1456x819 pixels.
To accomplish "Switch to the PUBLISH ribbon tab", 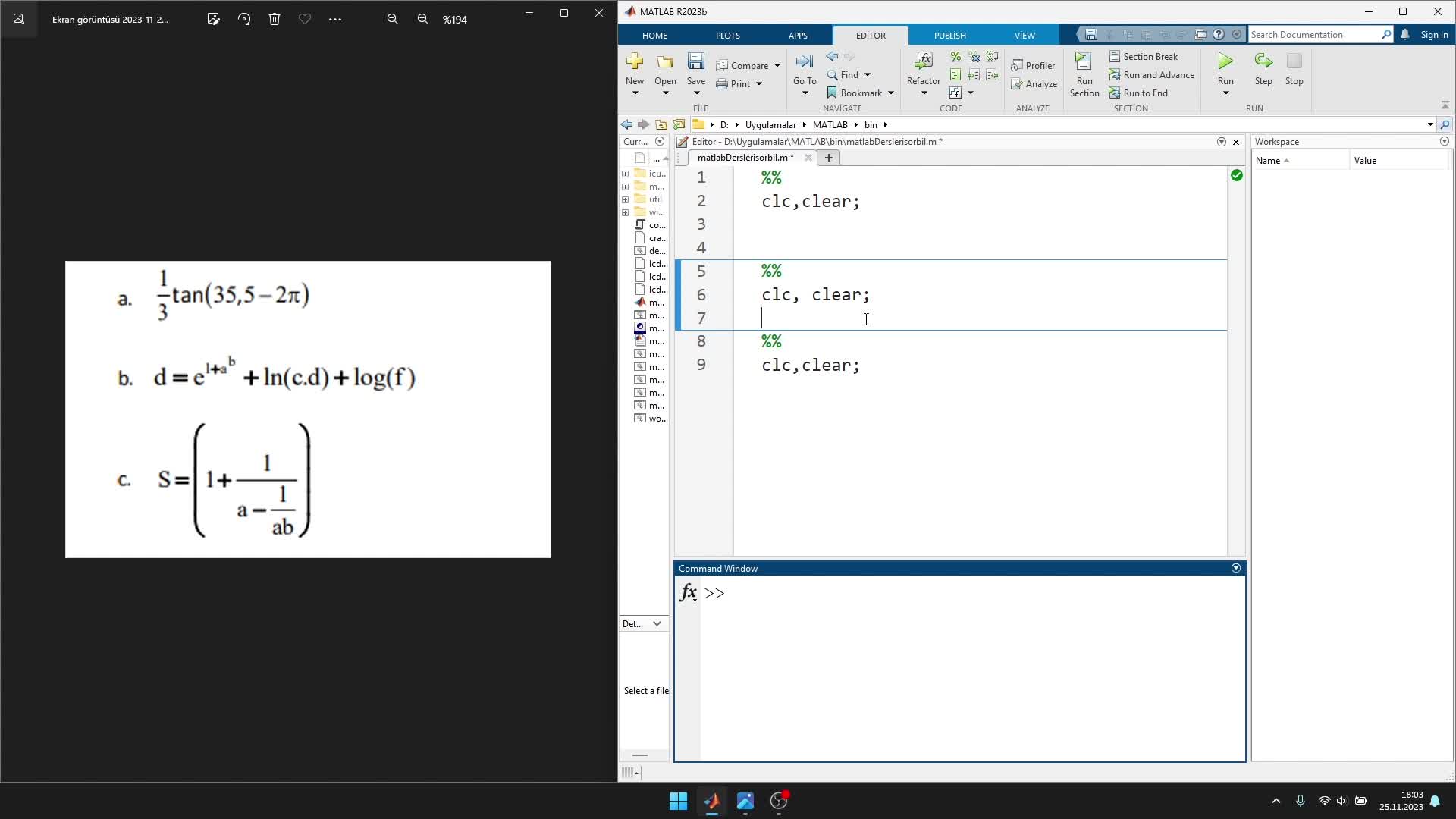I will (949, 35).
